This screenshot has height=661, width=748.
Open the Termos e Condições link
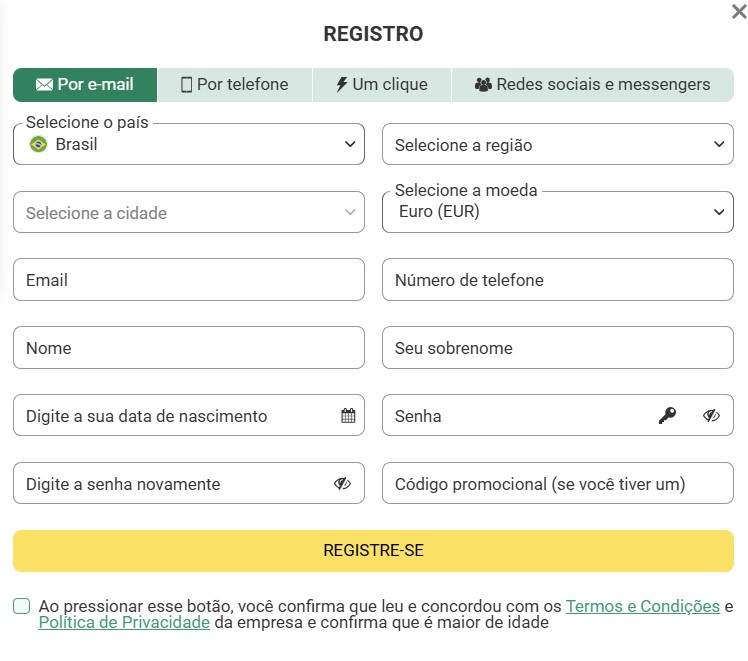[642, 606]
